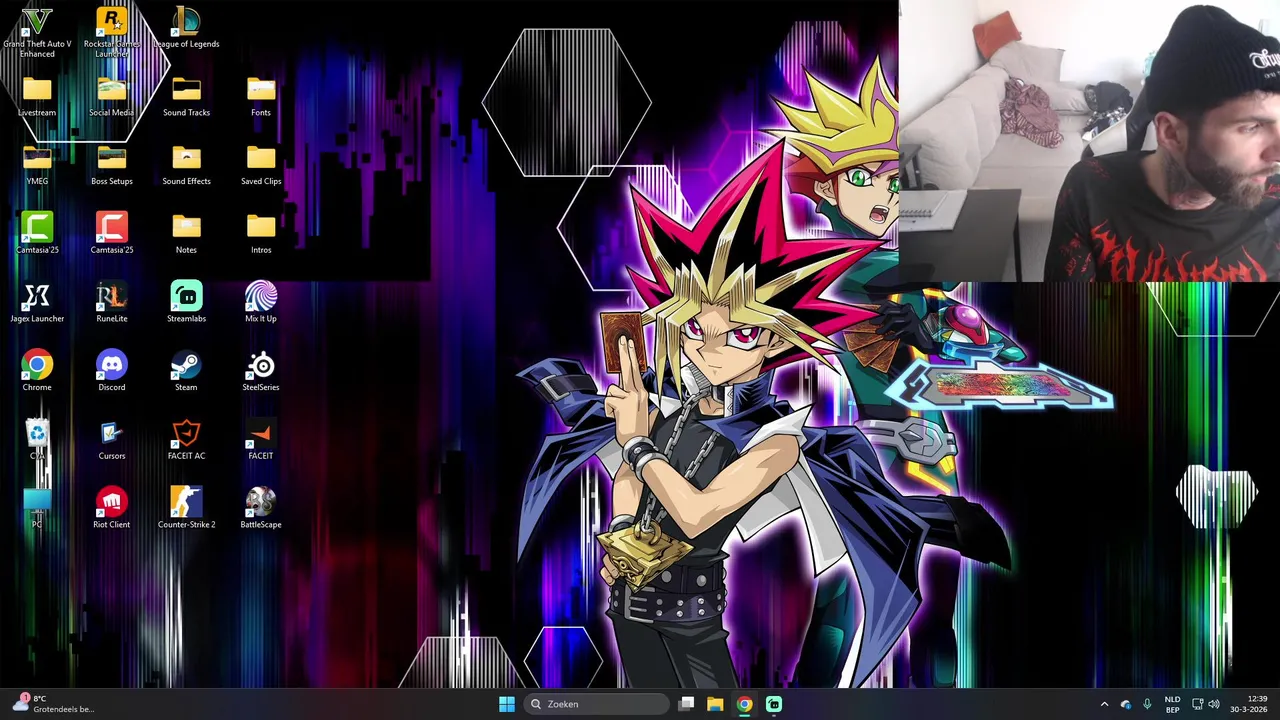The width and height of the screenshot is (1280, 720).
Task: Select the Cursors shortcut
Action: click(x=112, y=440)
